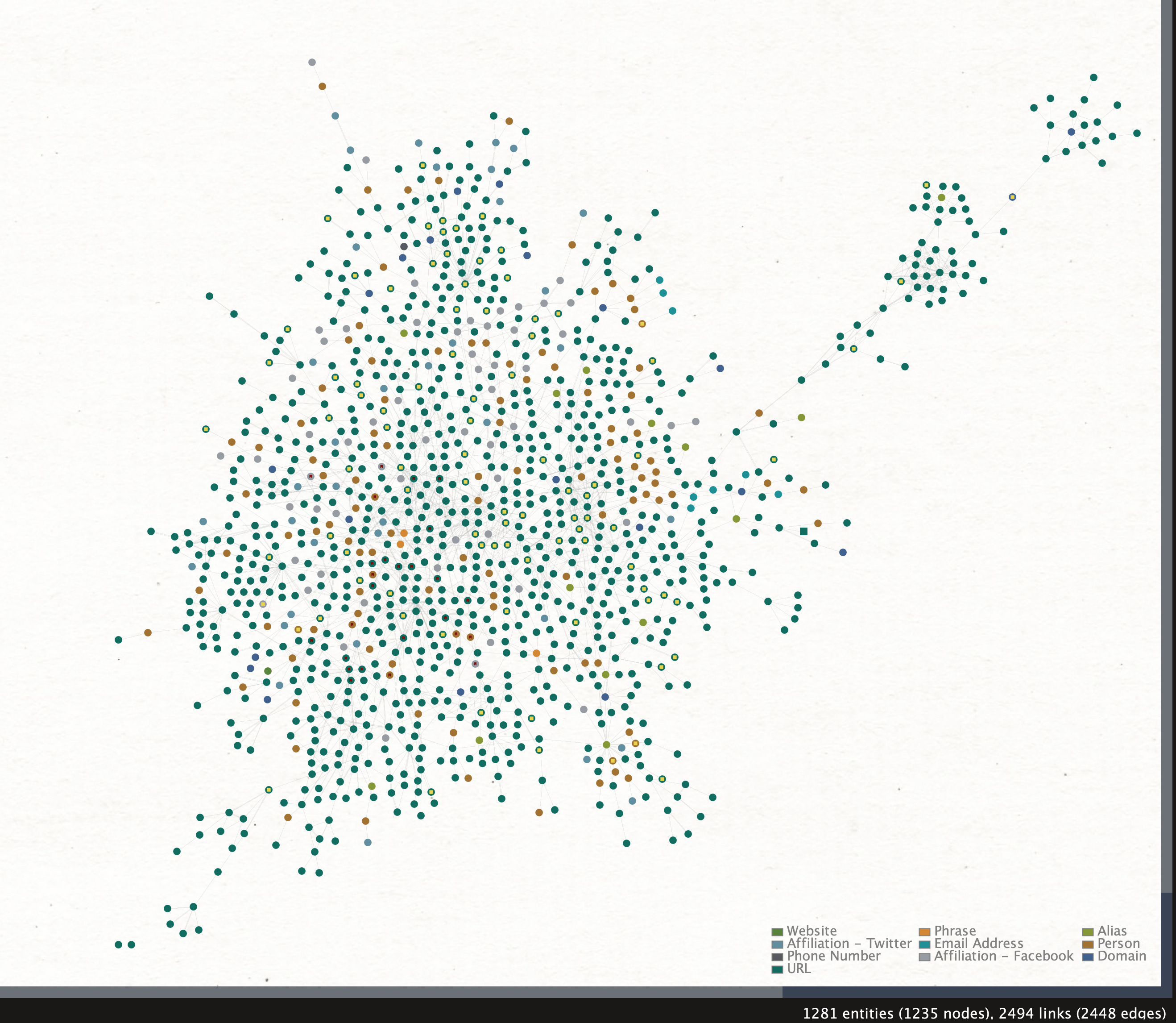Click the '1281 entities (1235 nodes)' status text
The width and height of the screenshot is (1176, 1023).
pyautogui.click(x=895, y=1013)
